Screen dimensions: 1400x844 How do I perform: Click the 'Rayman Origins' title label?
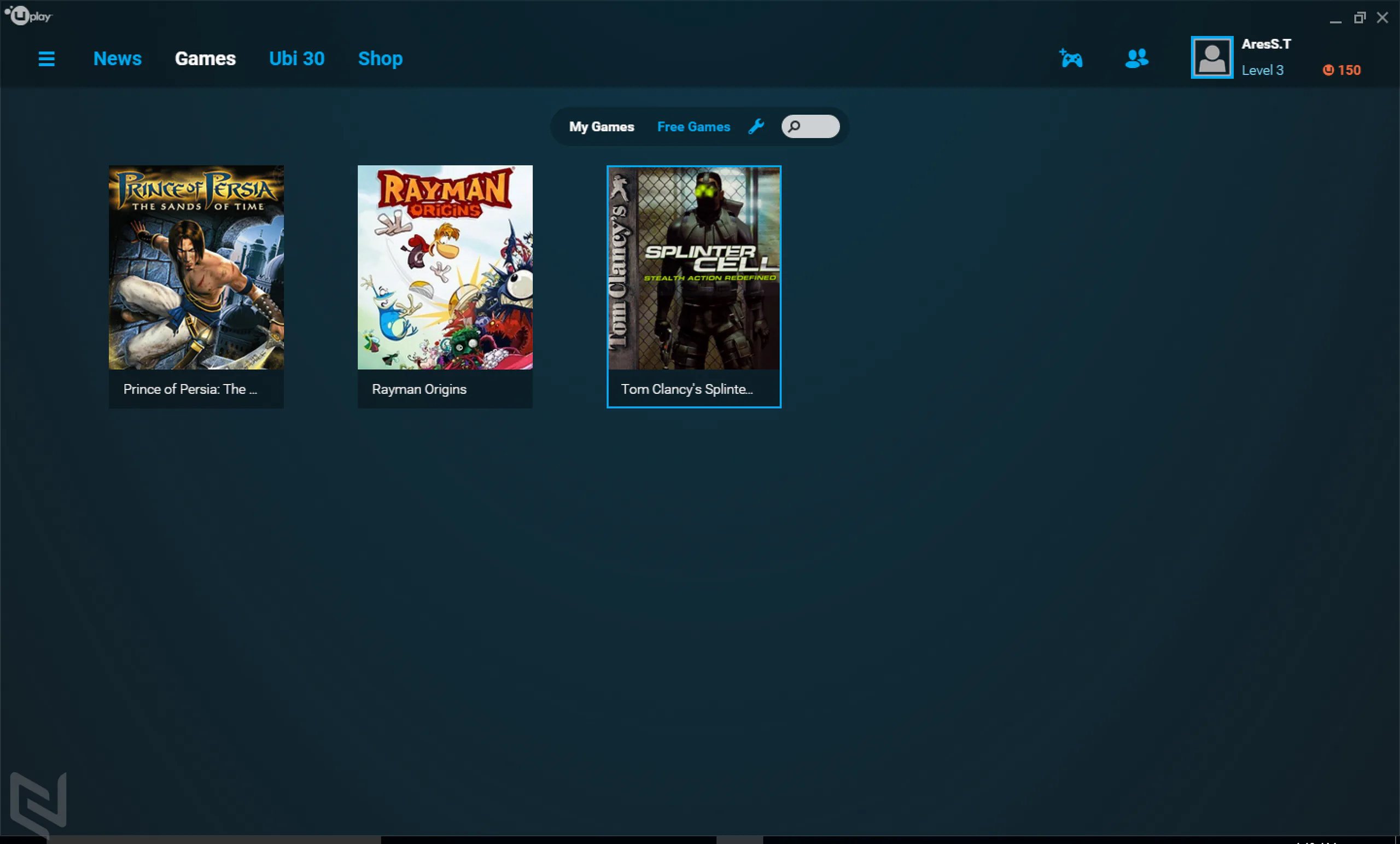(419, 389)
